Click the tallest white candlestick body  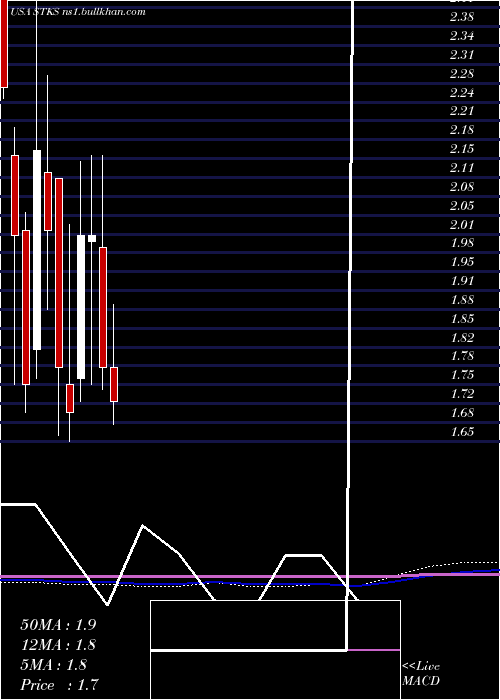[x=37, y=250]
